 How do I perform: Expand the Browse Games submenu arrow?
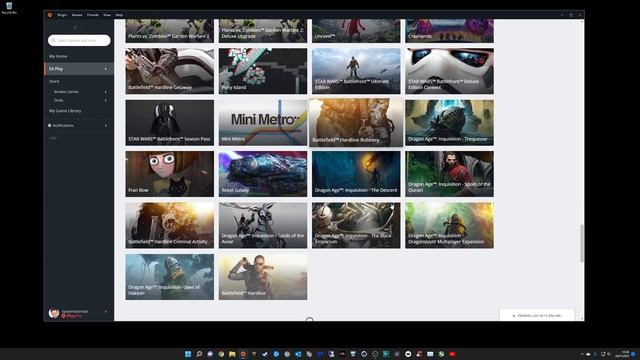(106, 92)
